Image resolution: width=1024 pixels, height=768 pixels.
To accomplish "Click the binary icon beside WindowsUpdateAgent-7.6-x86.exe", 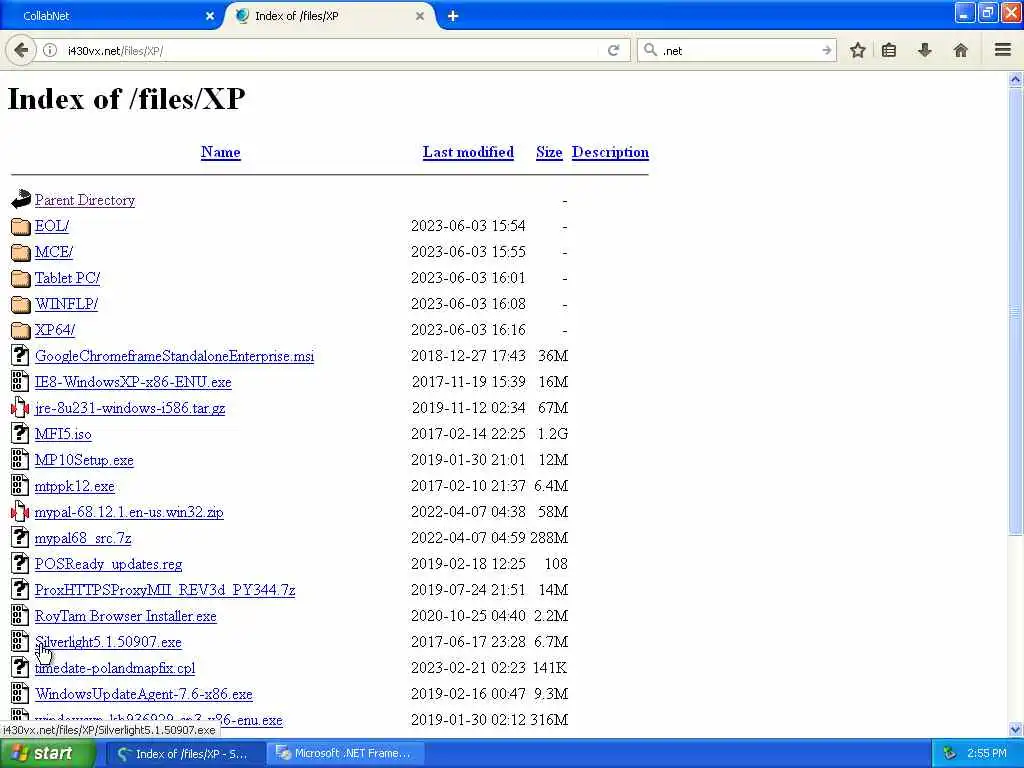I will (20, 693).
